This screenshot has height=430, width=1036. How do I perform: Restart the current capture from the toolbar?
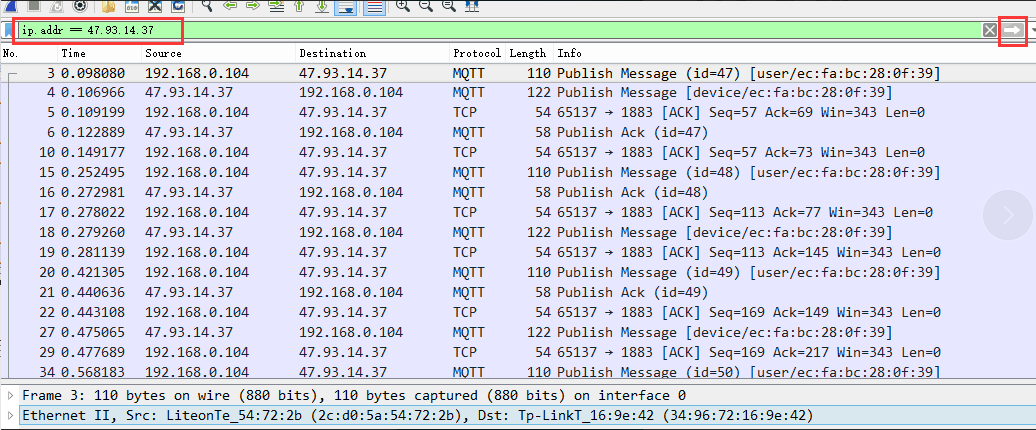tap(57, 6)
